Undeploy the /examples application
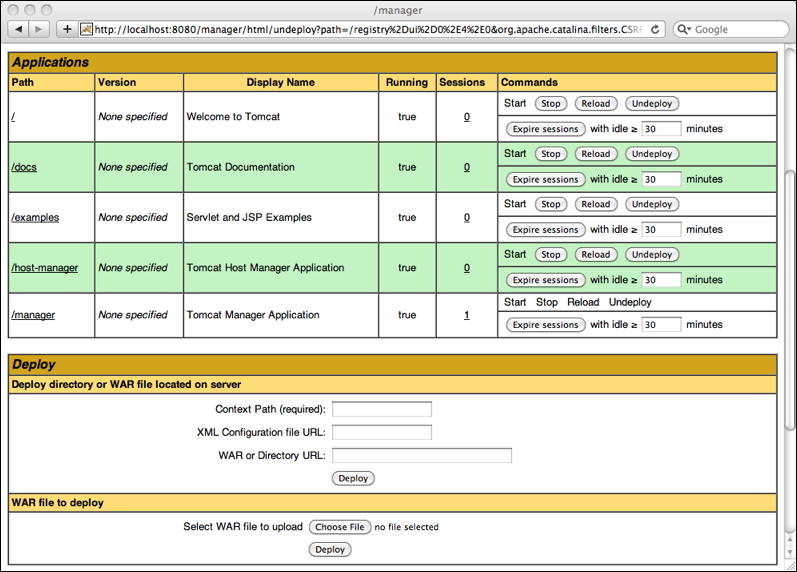The height and width of the screenshot is (572, 797). coord(652,204)
